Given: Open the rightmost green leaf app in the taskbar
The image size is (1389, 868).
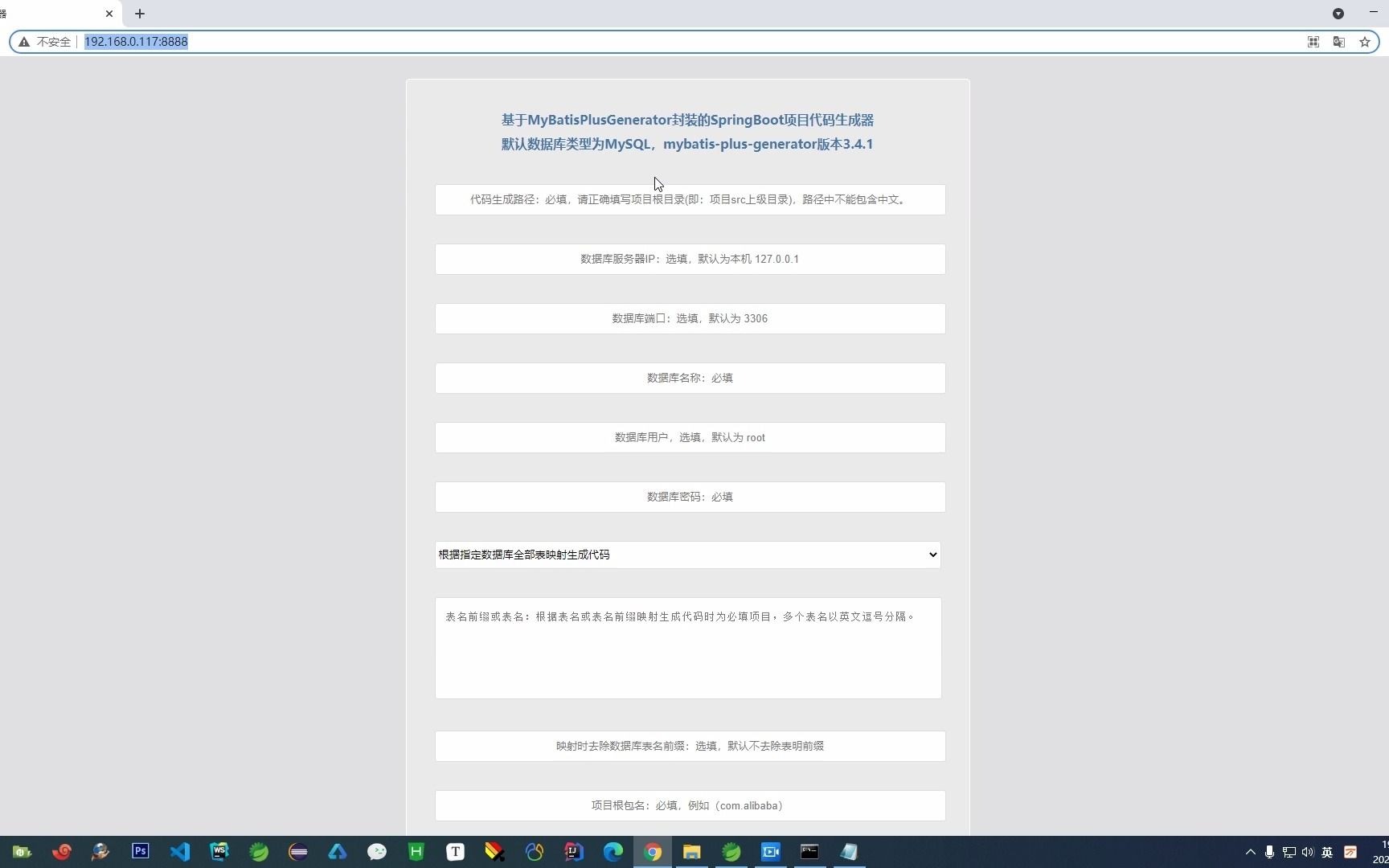Looking at the screenshot, I should 731,851.
